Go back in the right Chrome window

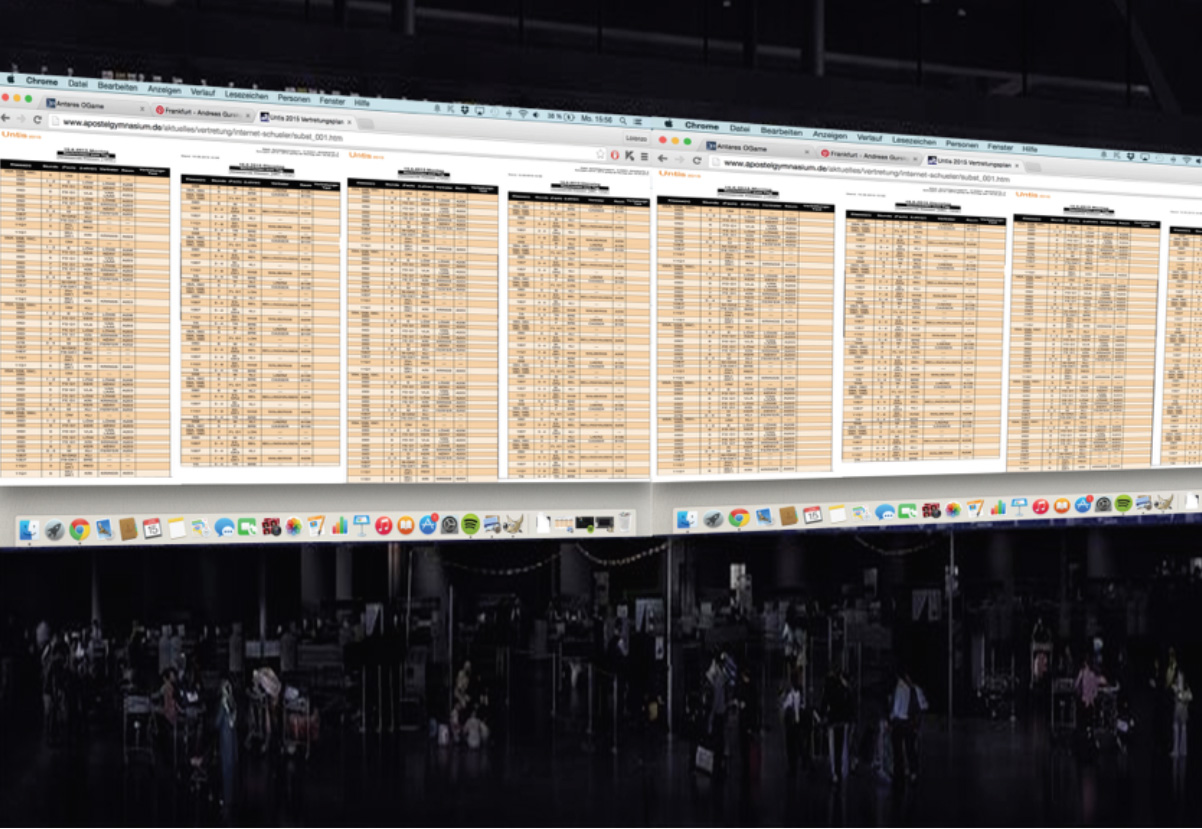click(x=663, y=159)
